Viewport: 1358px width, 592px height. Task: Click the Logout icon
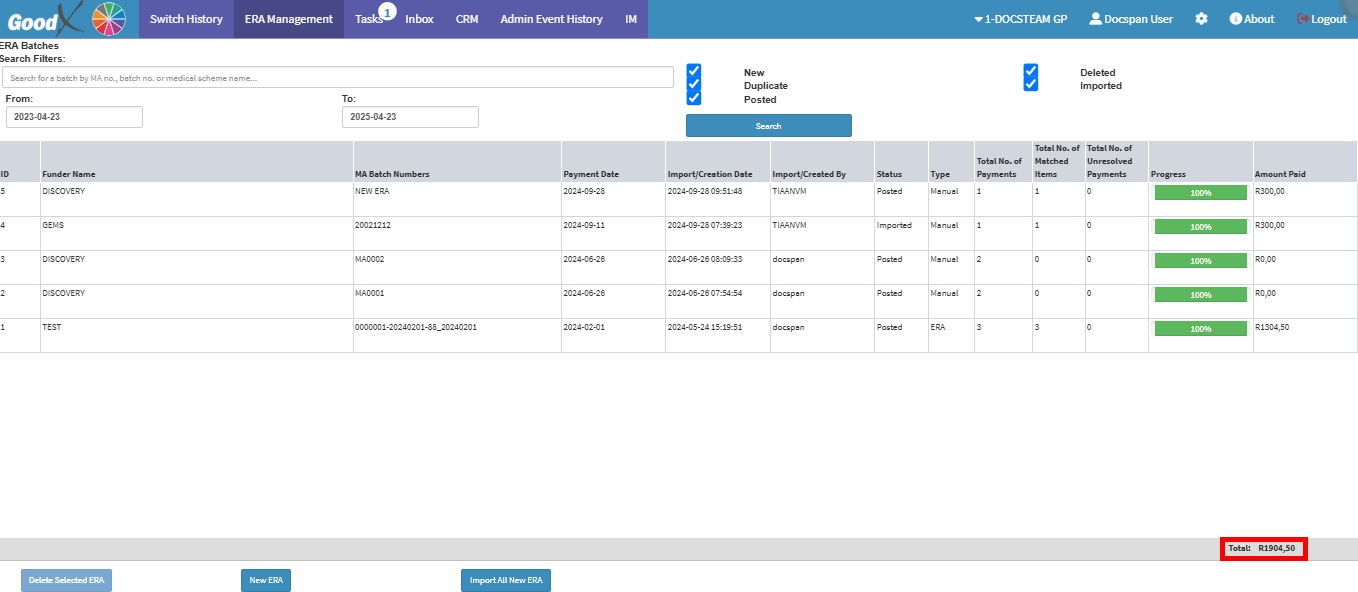click(1302, 19)
